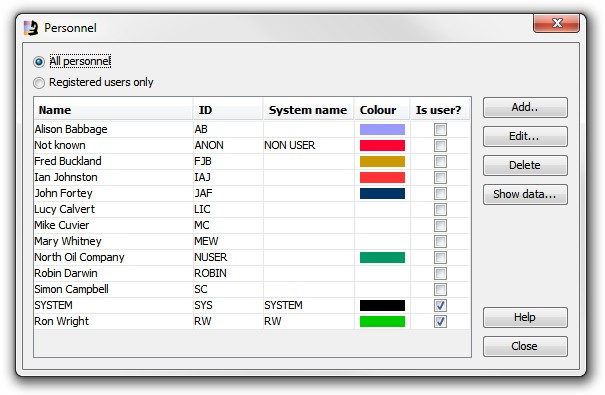Select the John Fortey name cell
The height and width of the screenshot is (395, 605).
coord(113,193)
